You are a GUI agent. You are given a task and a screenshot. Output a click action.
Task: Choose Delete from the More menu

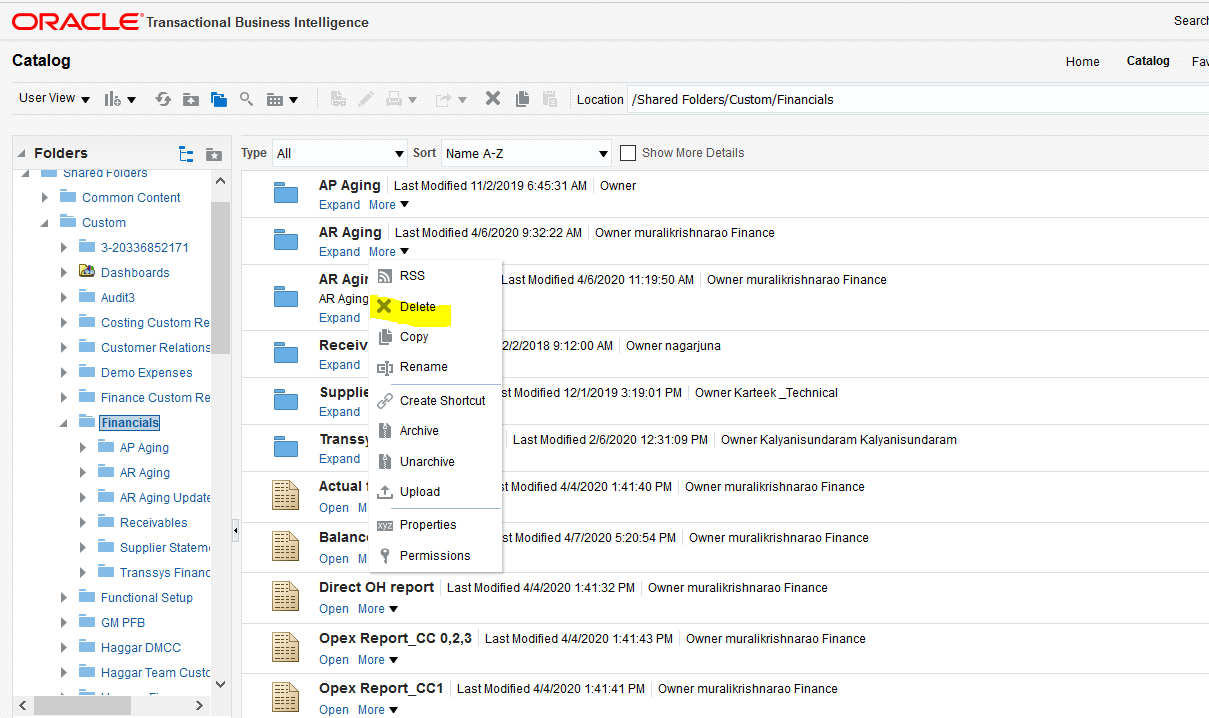coord(435,307)
